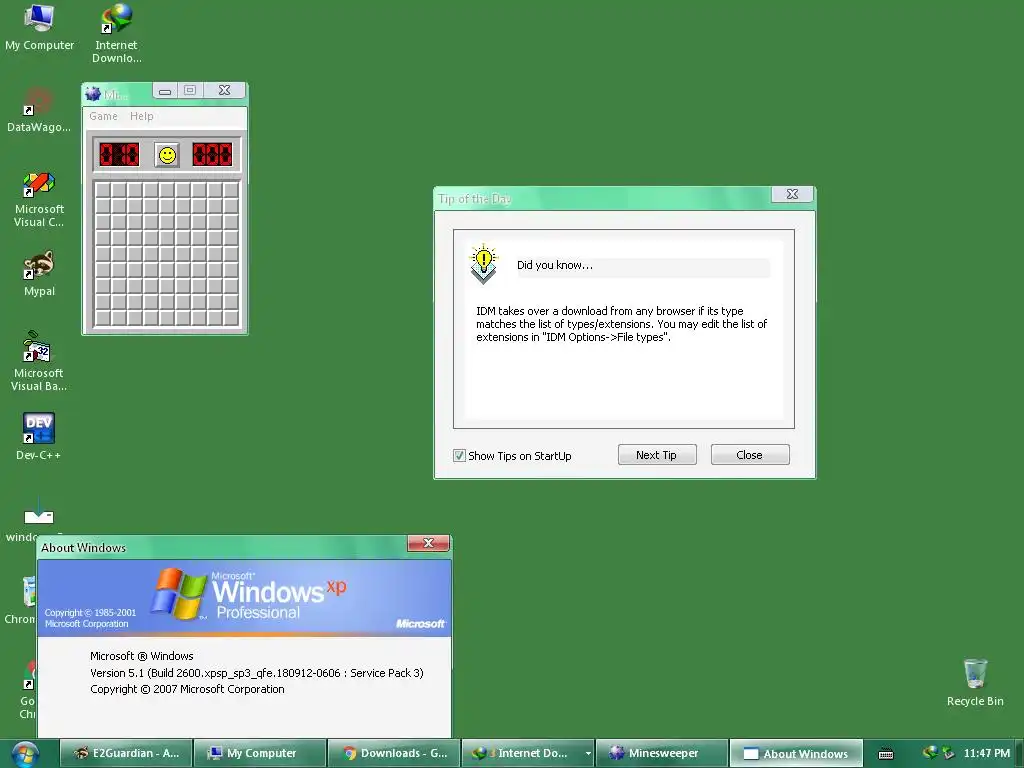Switch to My Computer taskbar button
The height and width of the screenshot is (768, 1024).
coord(260,754)
